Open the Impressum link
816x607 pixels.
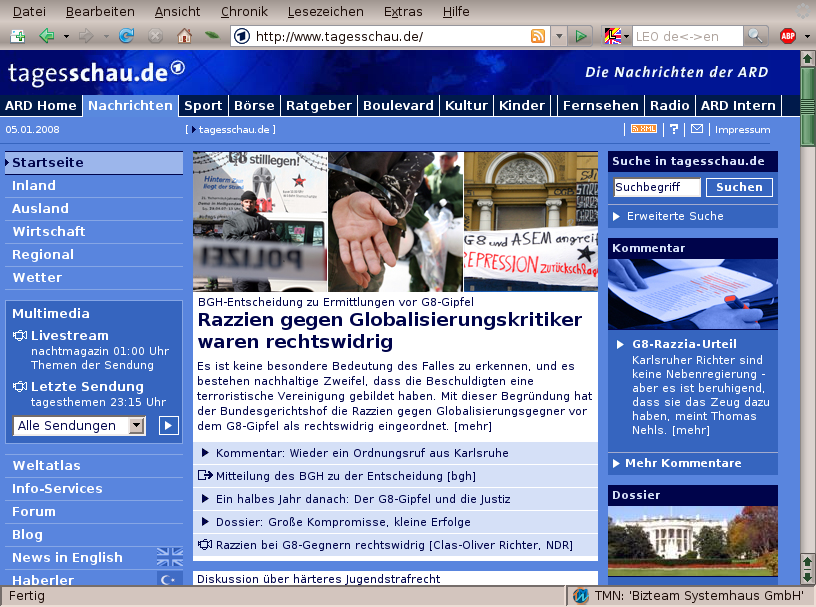pos(742,130)
